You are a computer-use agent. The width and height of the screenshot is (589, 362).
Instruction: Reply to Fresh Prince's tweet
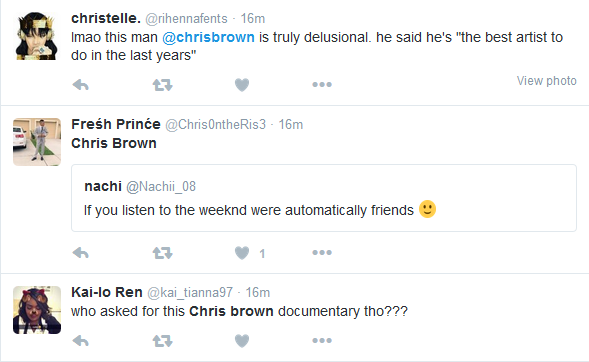click(80, 253)
